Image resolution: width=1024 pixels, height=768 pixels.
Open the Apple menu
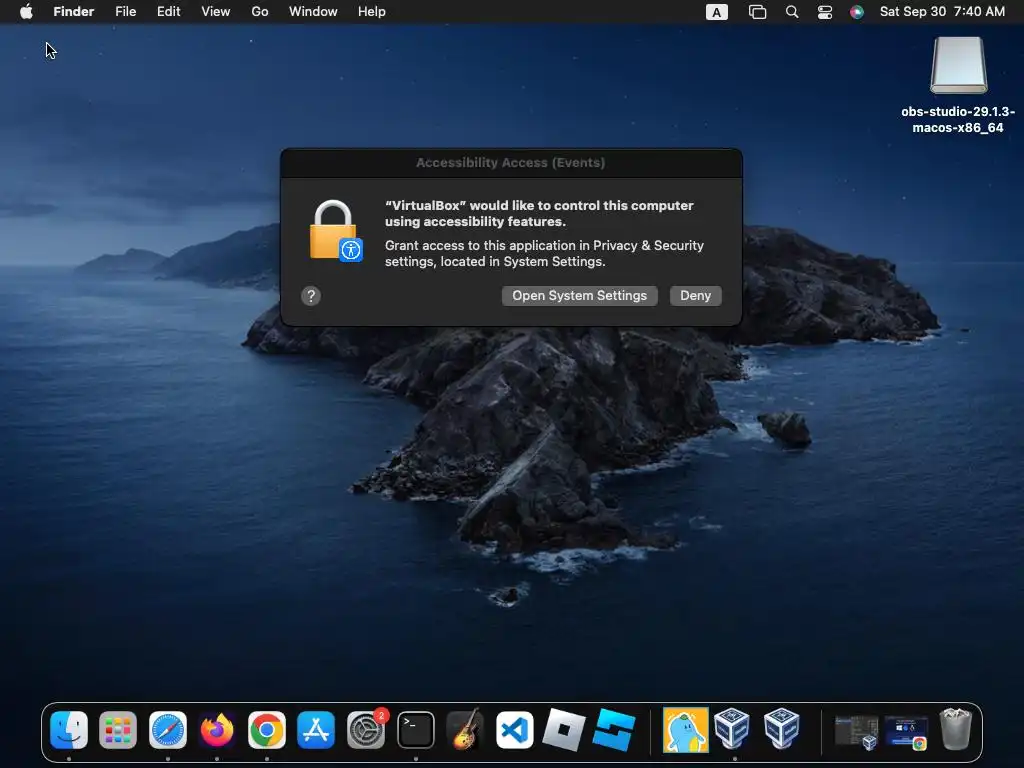click(x=26, y=12)
